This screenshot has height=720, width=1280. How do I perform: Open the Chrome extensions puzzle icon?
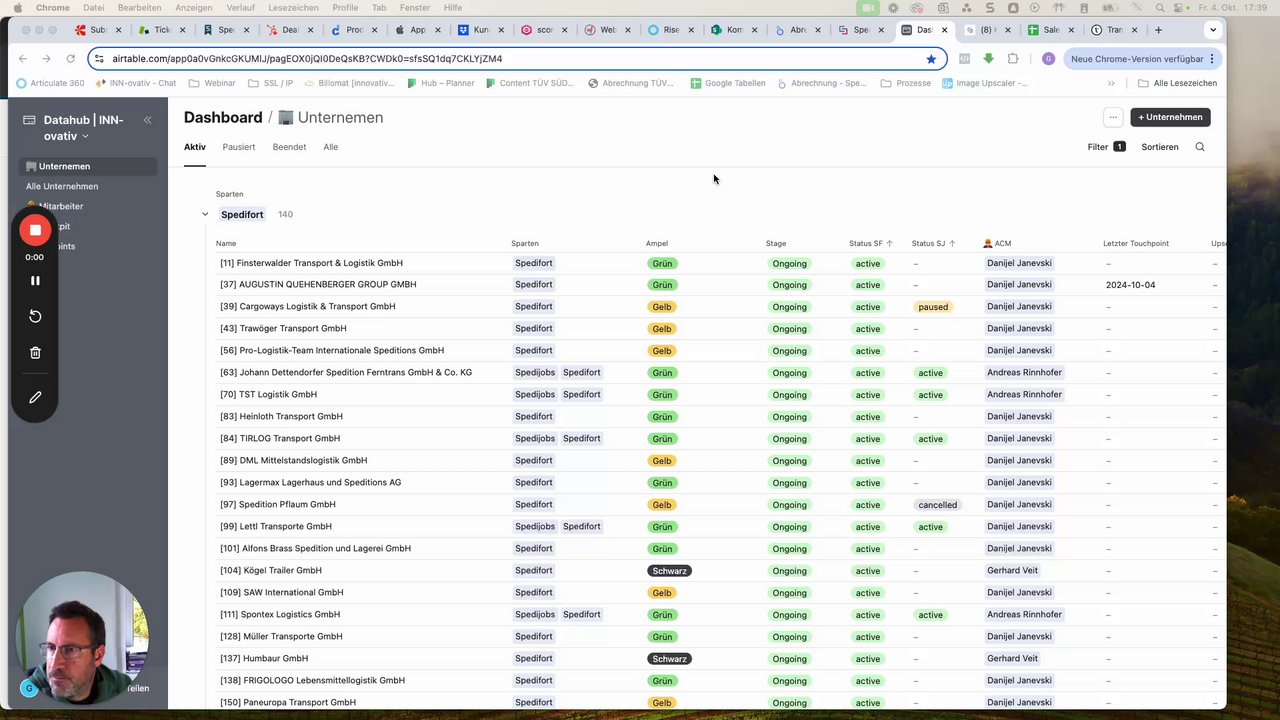point(1013,59)
